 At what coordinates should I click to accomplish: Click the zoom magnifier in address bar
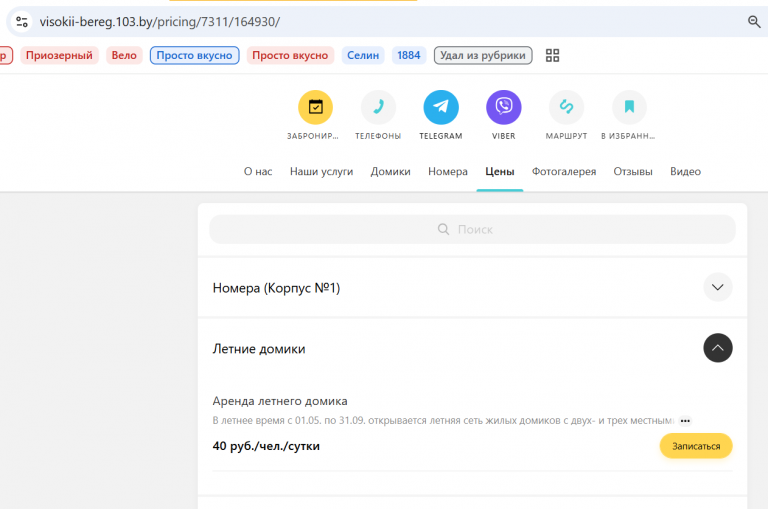click(754, 22)
